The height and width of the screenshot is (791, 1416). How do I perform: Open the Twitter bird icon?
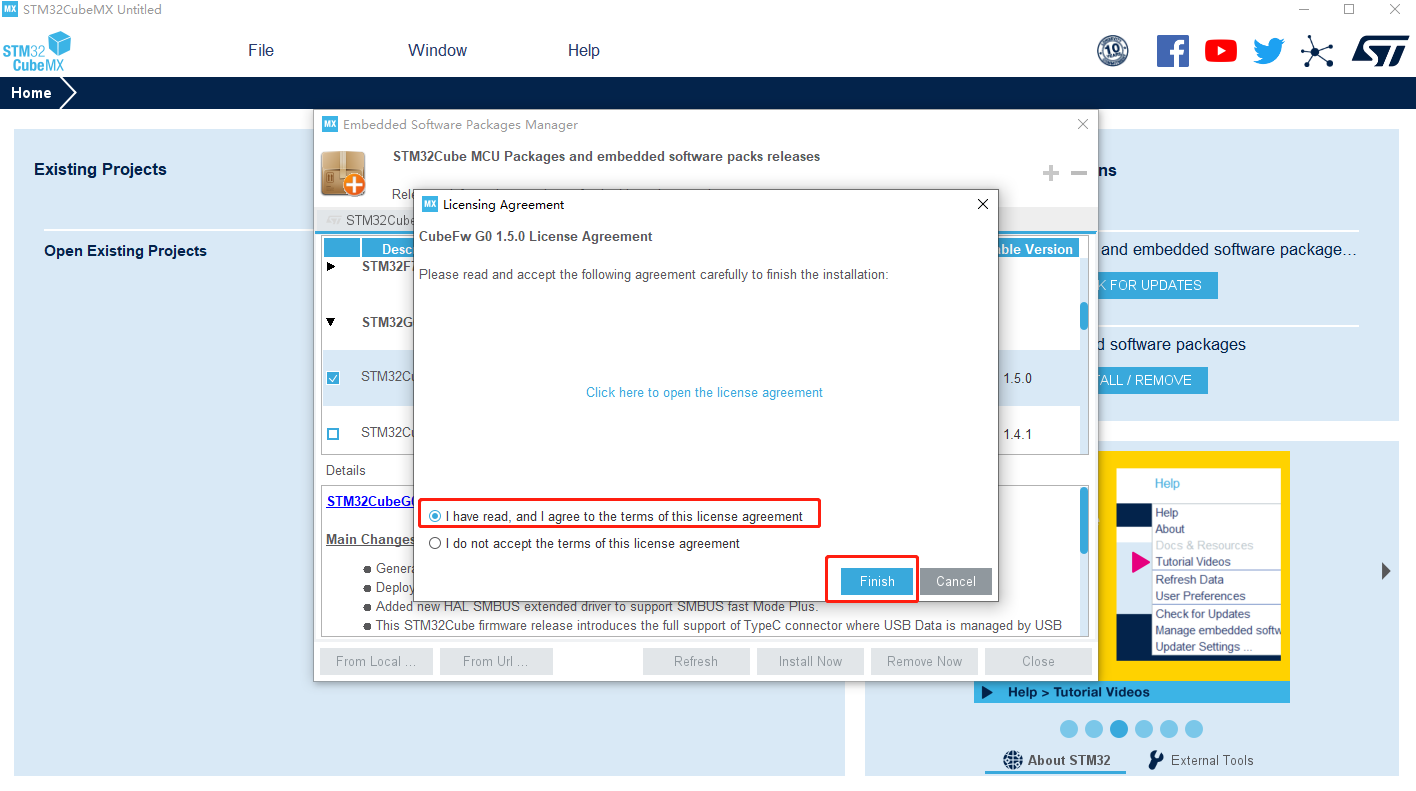[x=1269, y=51]
